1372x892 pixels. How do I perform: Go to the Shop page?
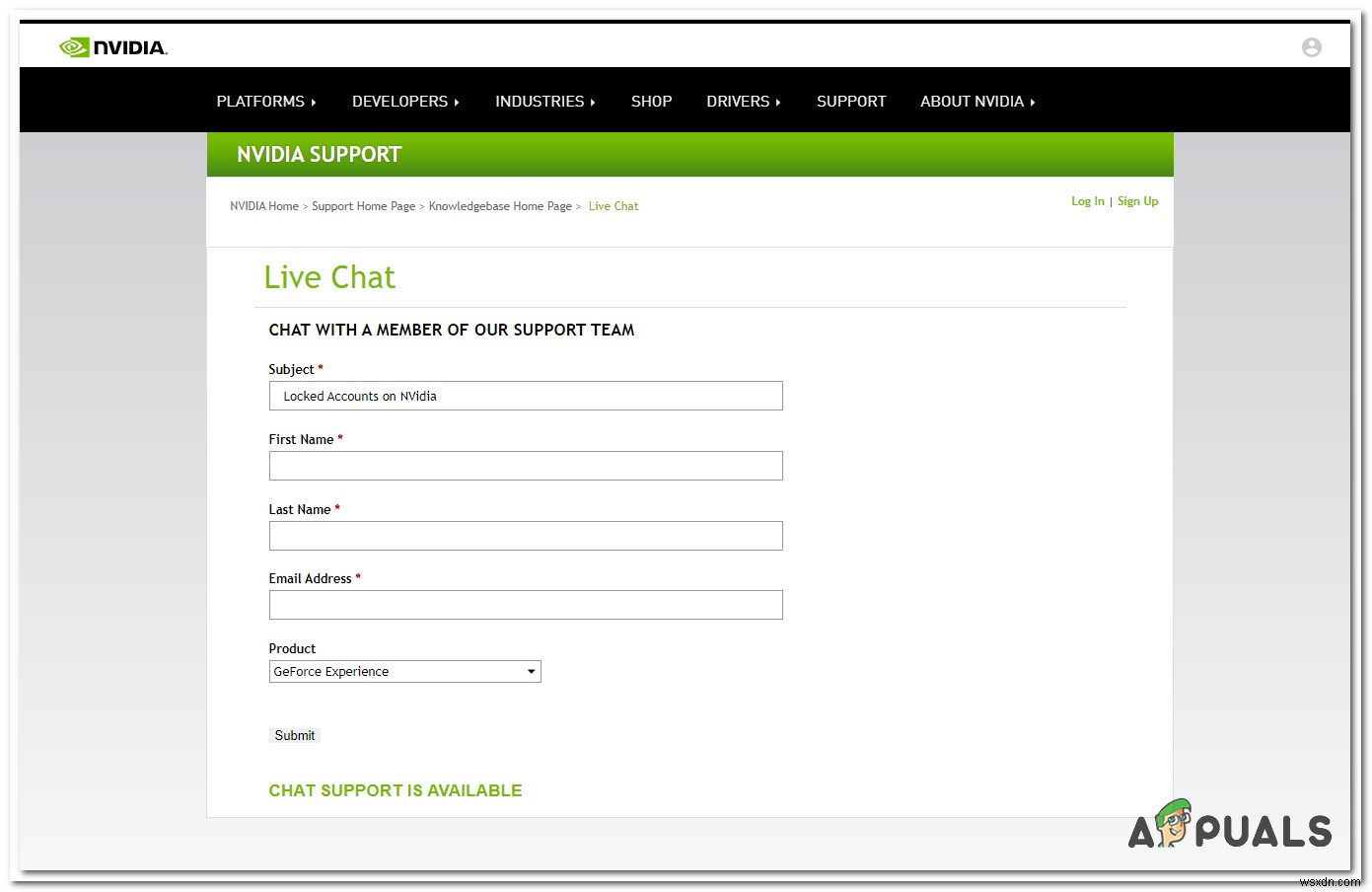[x=651, y=102]
